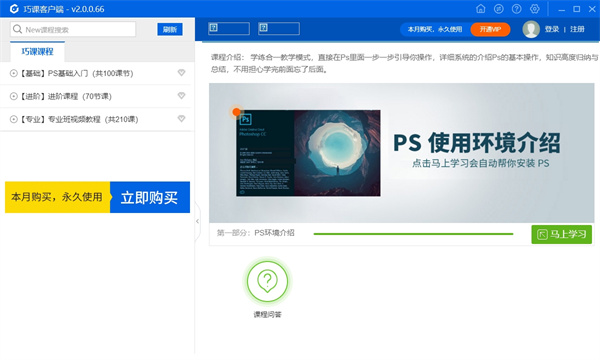Click the header 本月购买, 永久使用 pill
The image size is (600, 360).
[x=435, y=29]
